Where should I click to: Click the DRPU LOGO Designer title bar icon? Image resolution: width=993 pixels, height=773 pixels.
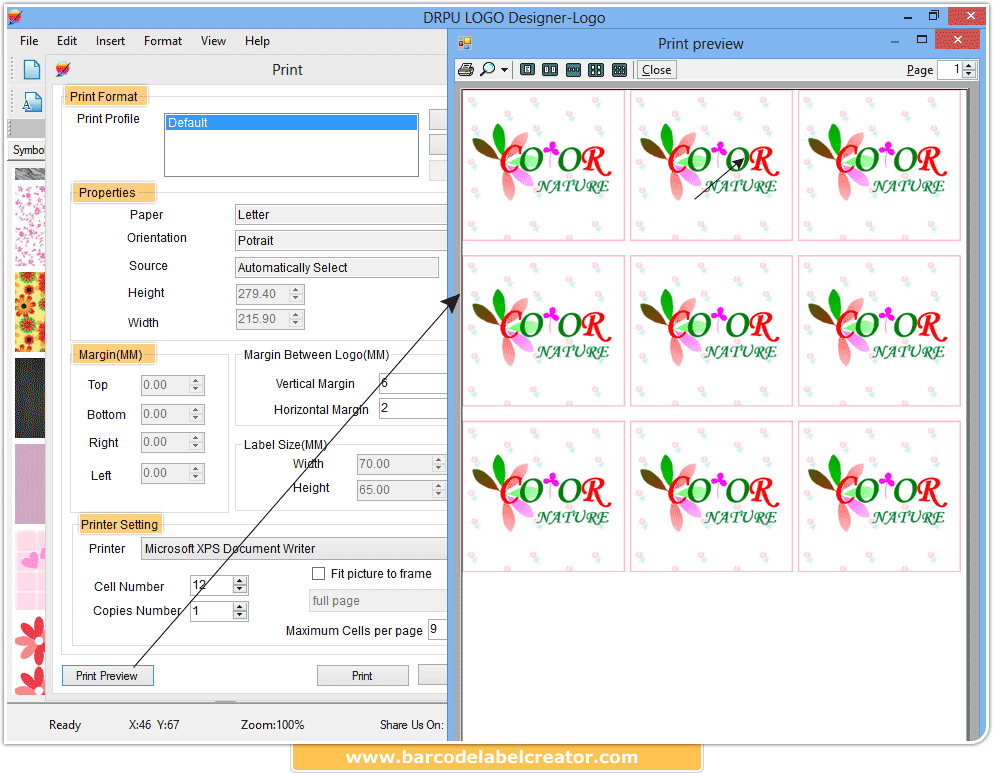tap(14, 16)
